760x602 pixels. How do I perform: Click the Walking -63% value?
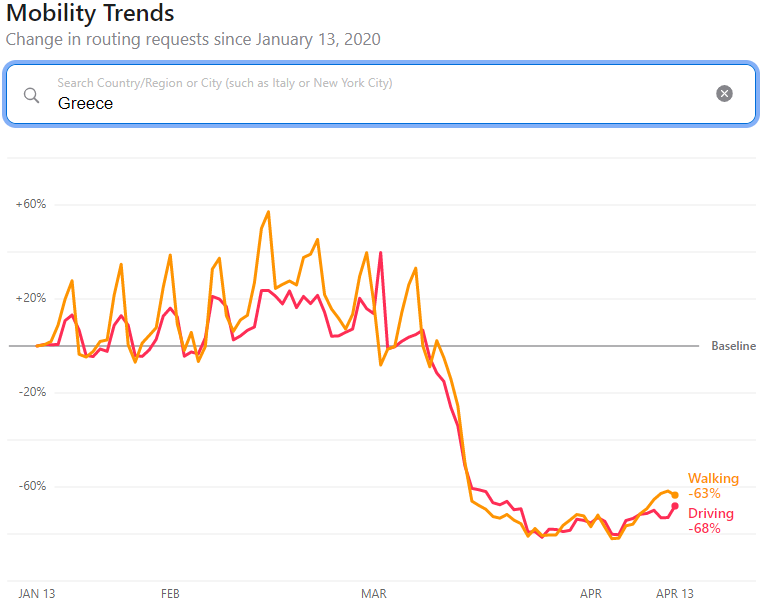click(704, 494)
